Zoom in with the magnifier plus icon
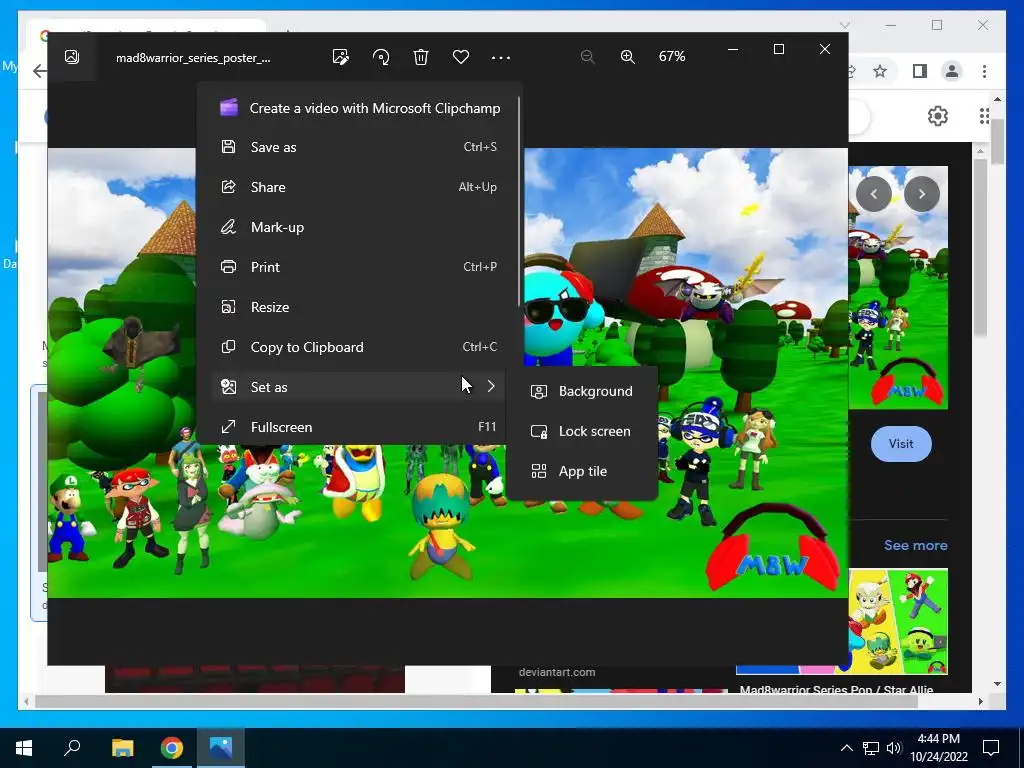The width and height of the screenshot is (1024, 768). coord(628,57)
